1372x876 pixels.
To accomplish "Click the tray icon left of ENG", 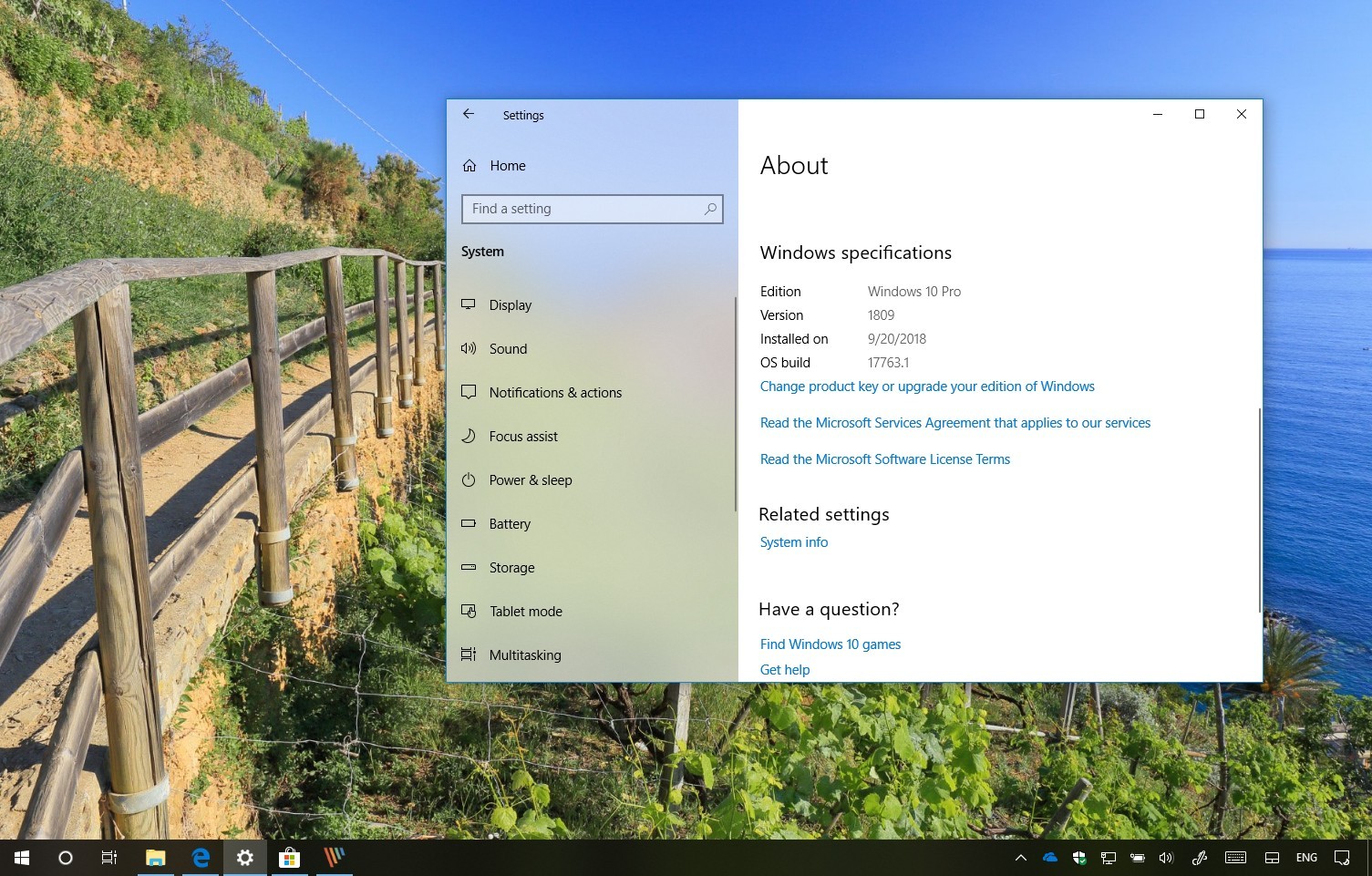I will [x=1273, y=858].
